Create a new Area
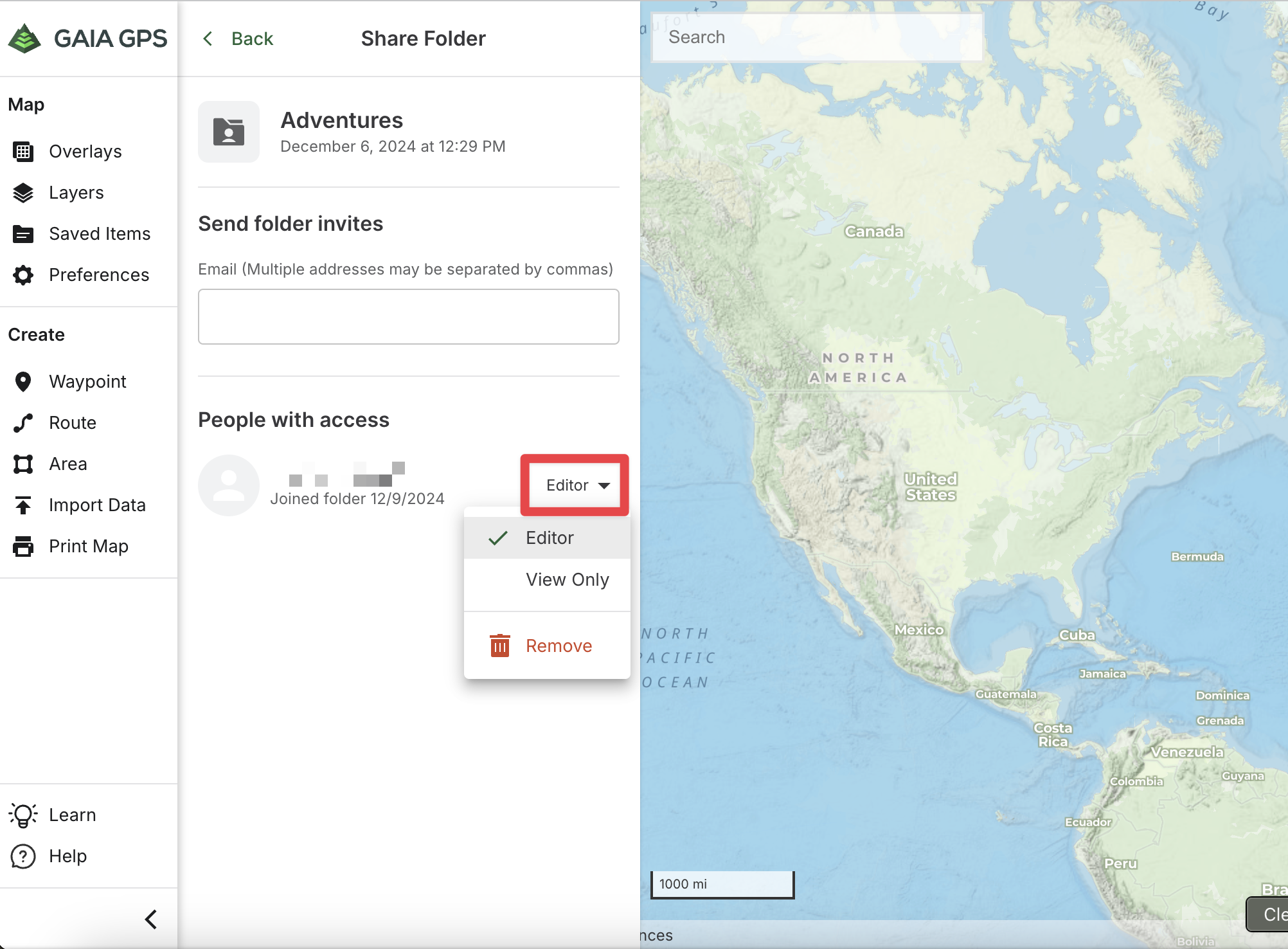 68,464
